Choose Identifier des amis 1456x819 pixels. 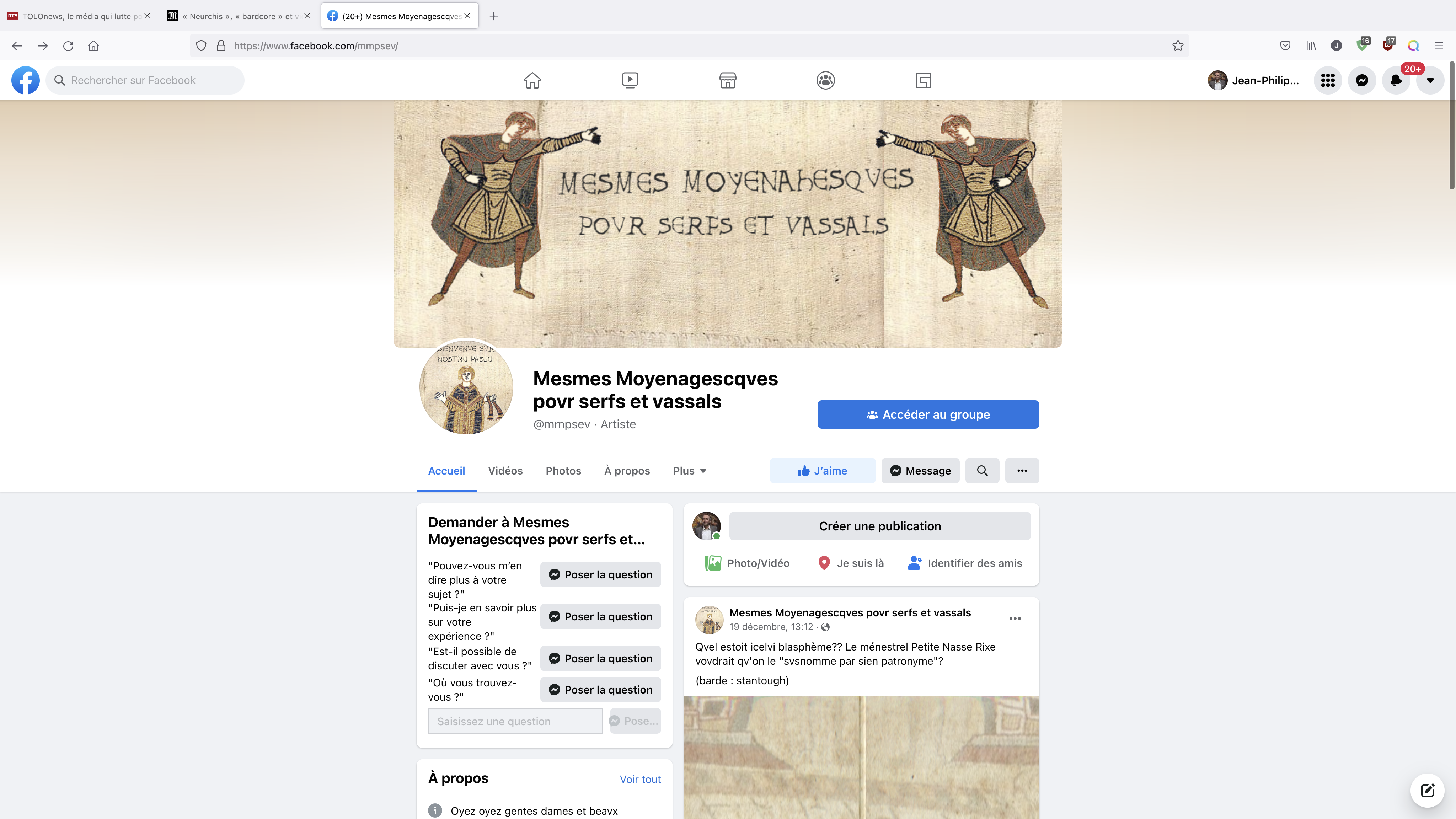(964, 563)
